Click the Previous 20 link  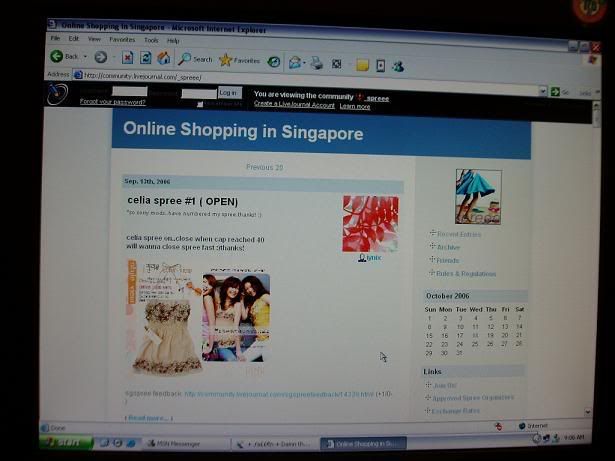coord(264,167)
